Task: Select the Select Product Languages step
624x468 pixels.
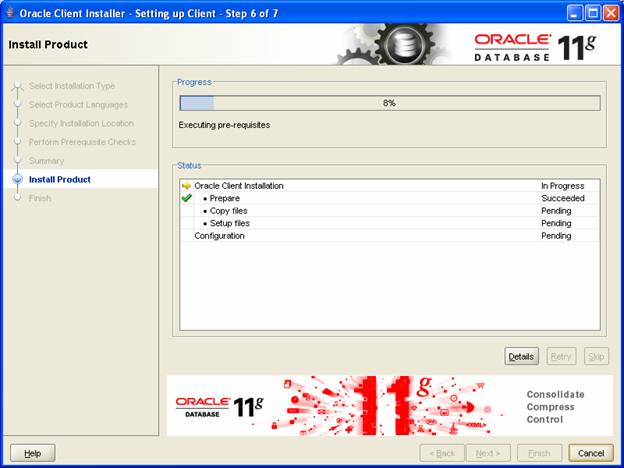Action: click(x=78, y=105)
